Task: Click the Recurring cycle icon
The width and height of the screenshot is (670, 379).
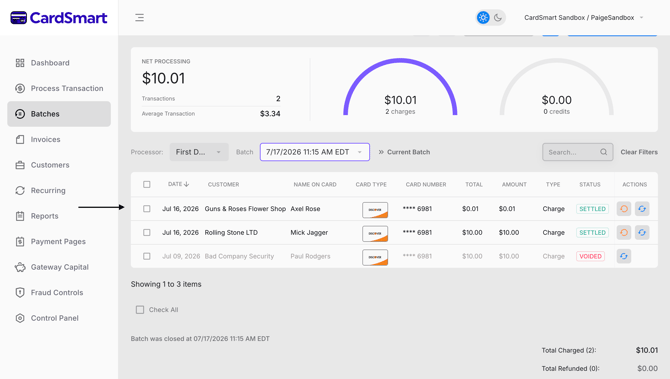Action: tap(20, 191)
